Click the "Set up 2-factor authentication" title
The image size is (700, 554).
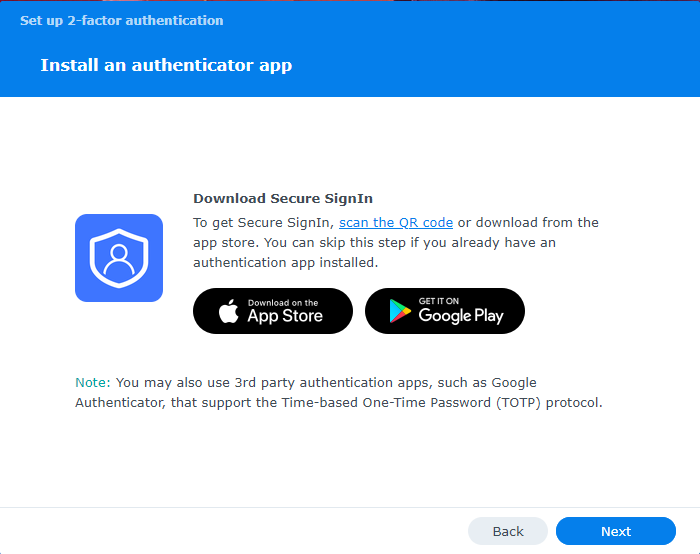pos(122,20)
